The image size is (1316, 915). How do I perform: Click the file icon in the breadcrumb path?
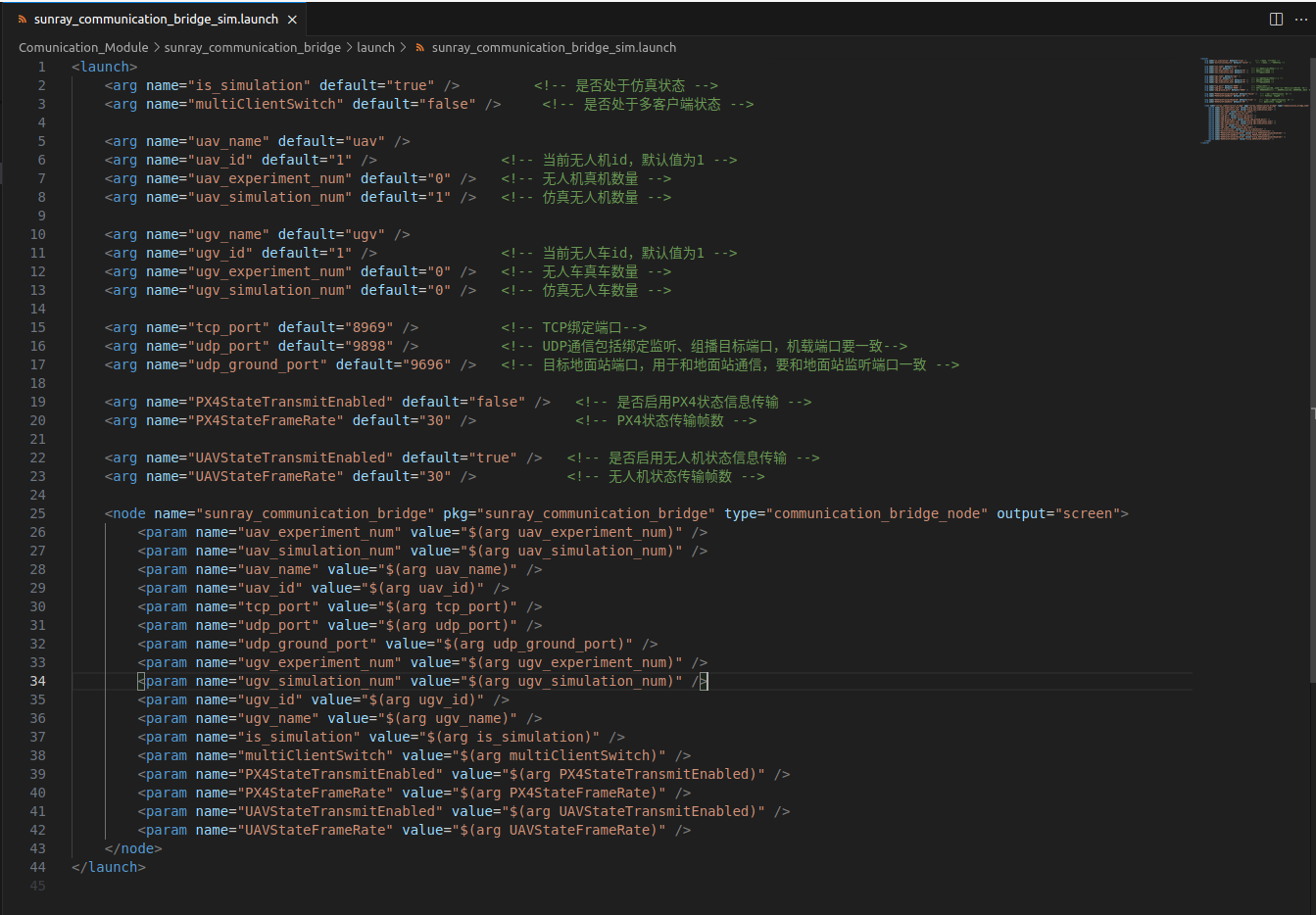pos(420,47)
